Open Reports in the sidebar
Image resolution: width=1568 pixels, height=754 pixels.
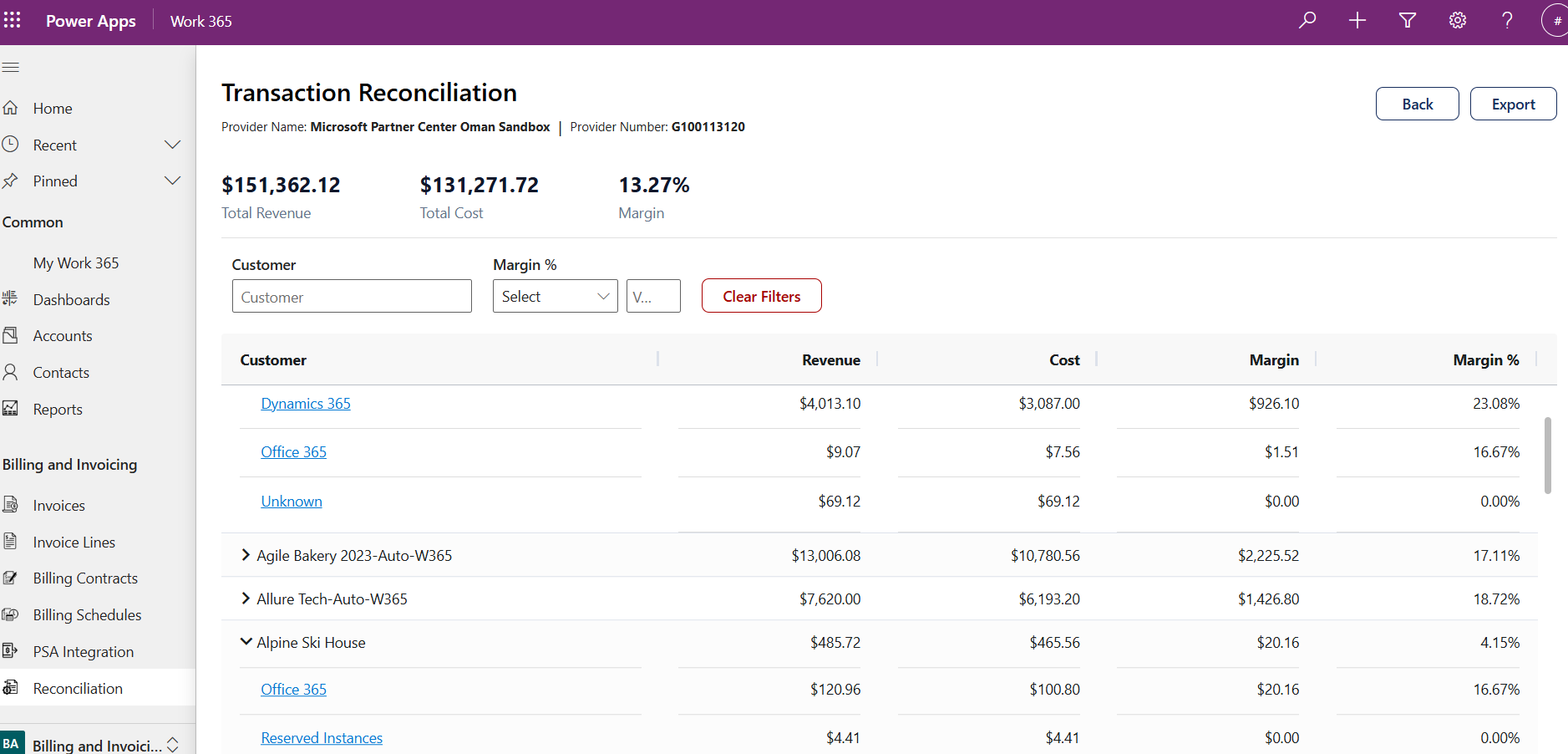click(58, 409)
